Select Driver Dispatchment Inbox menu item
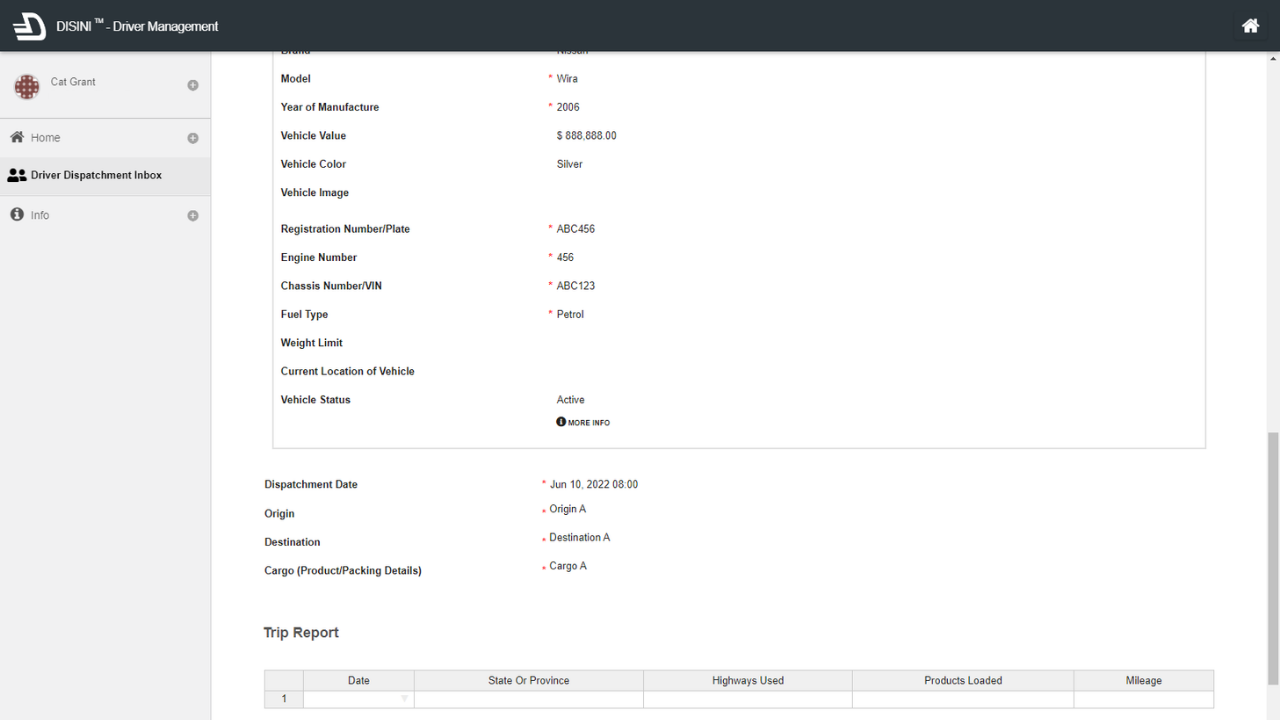Image resolution: width=1280 pixels, height=720 pixels. [96, 175]
